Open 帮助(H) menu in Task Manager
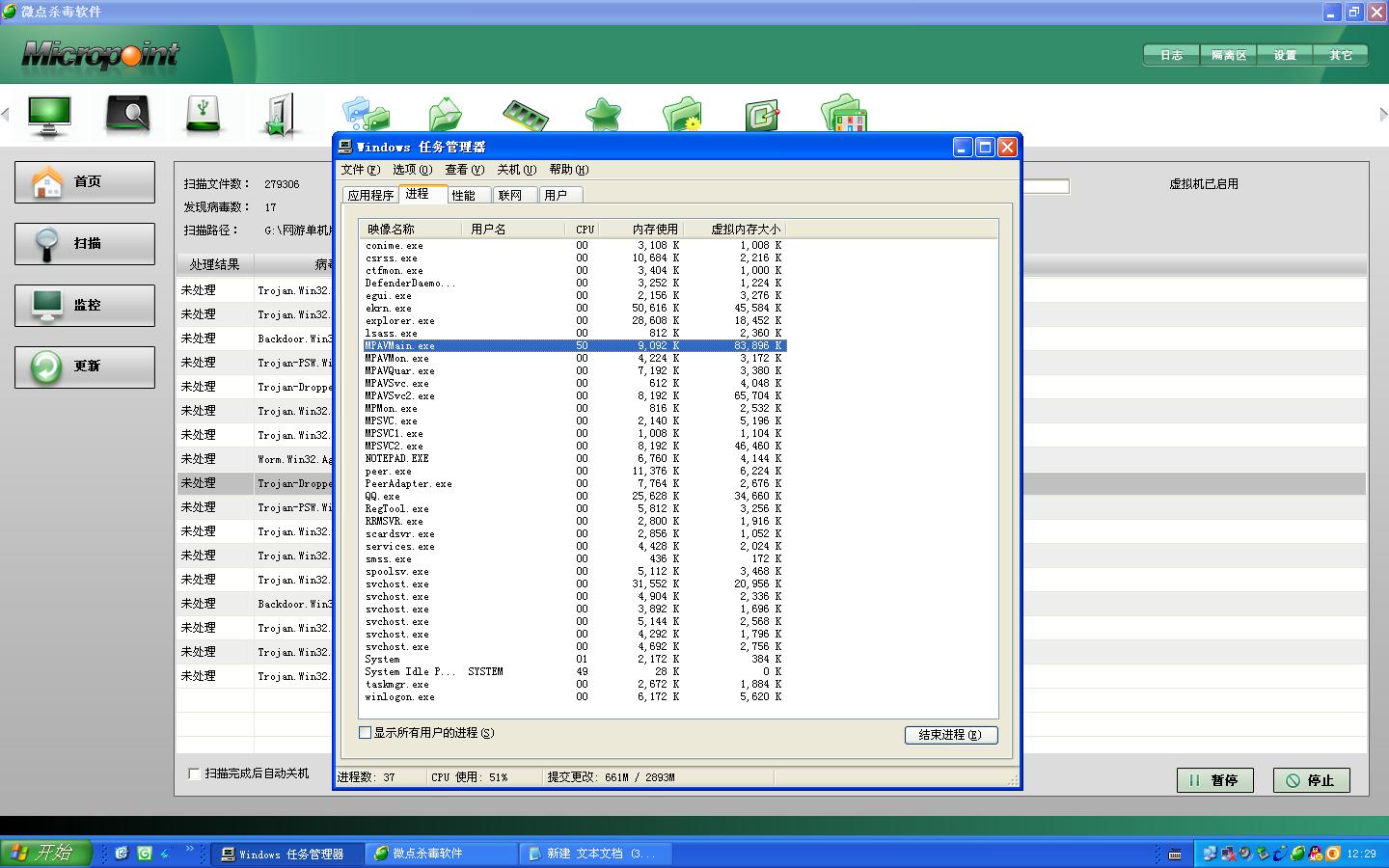This screenshot has height=868, width=1389. pos(568,170)
